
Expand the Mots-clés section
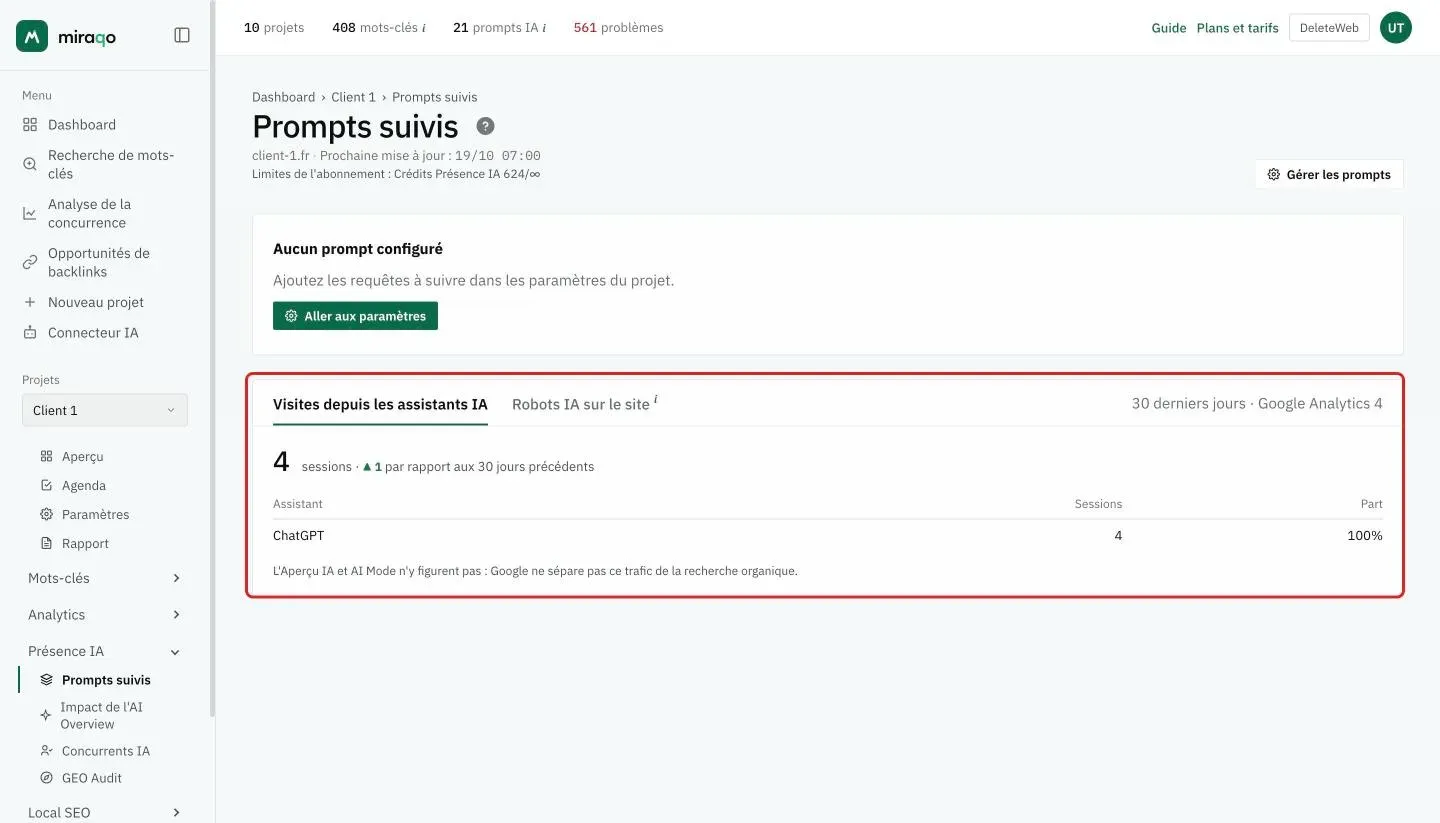[105, 578]
